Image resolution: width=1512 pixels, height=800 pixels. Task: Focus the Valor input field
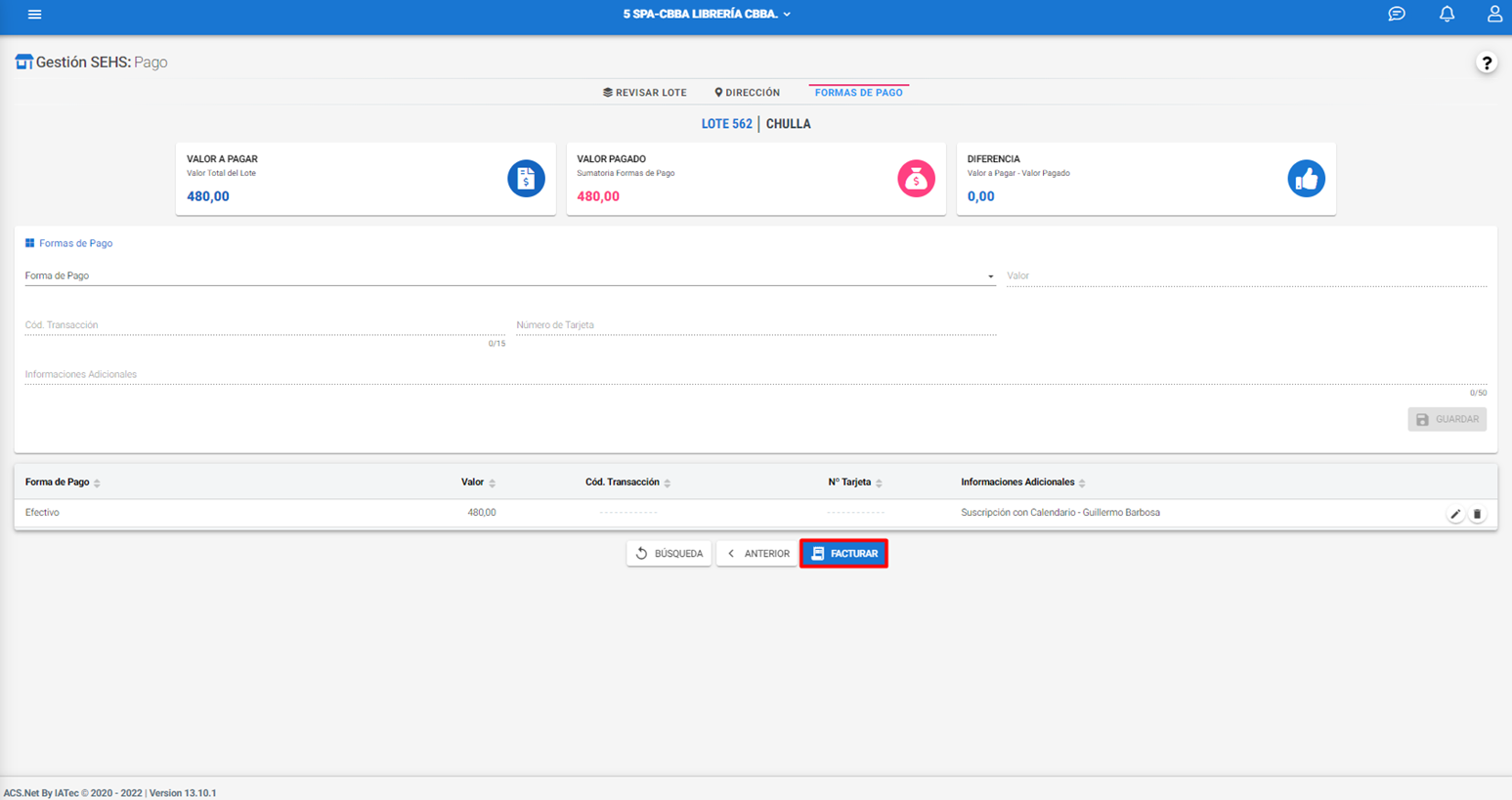pos(1247,276)
